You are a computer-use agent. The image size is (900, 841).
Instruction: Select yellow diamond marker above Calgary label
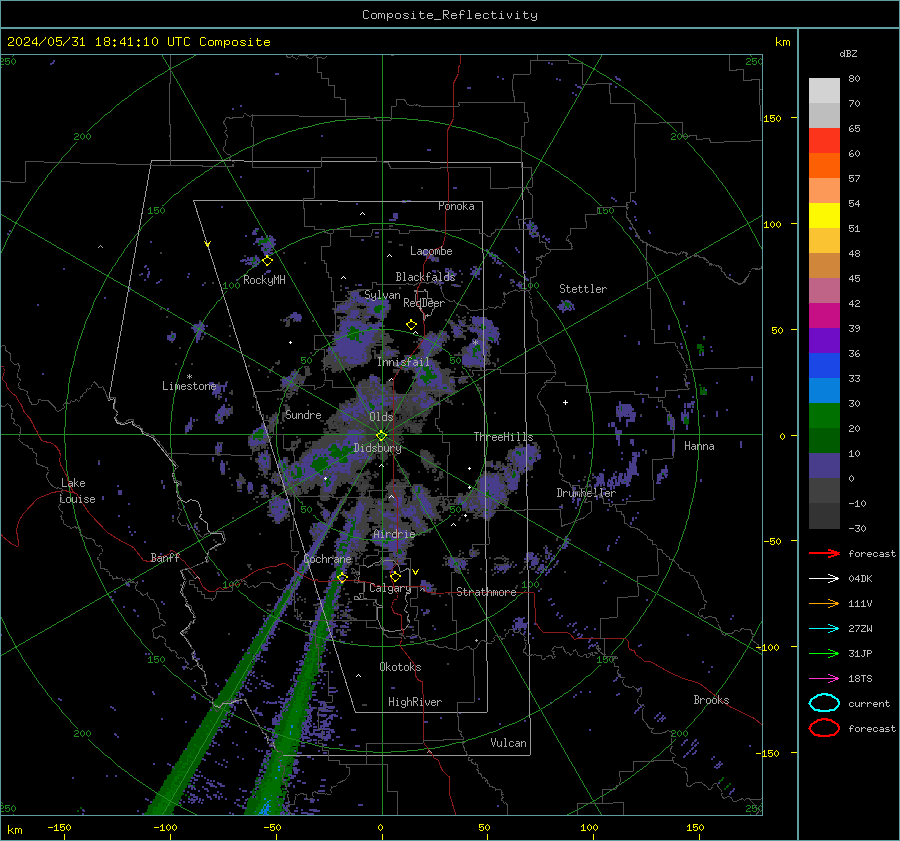tap(395, 576)
